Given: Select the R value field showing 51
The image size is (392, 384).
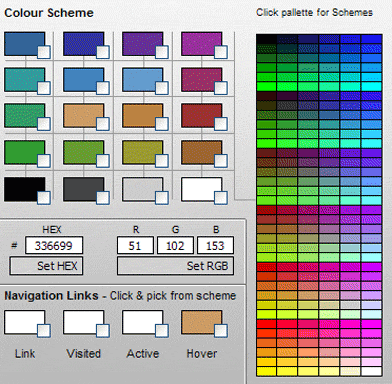Looking at the screenshot, I should [x=135, y=245].
